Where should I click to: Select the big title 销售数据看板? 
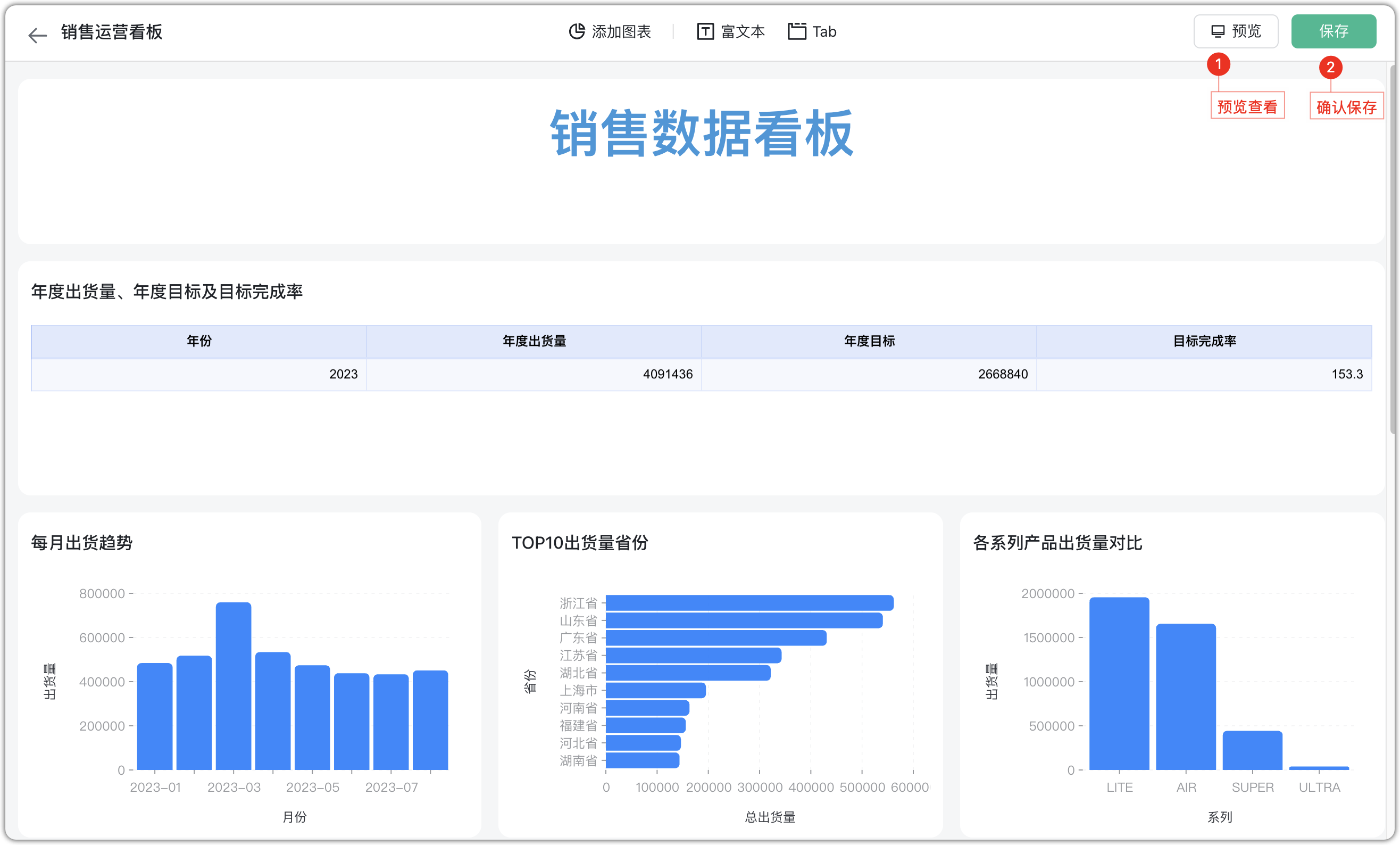coord(702,134)
